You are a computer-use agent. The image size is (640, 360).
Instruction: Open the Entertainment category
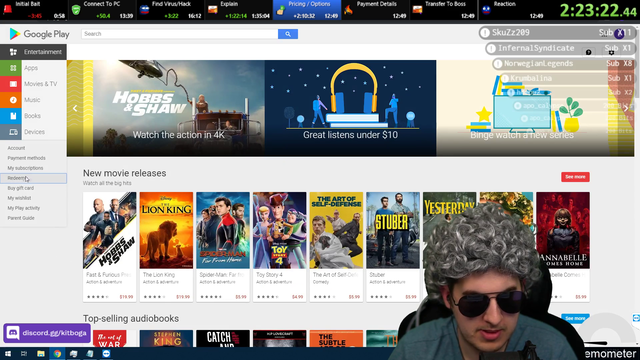click(x=33, y=52)
